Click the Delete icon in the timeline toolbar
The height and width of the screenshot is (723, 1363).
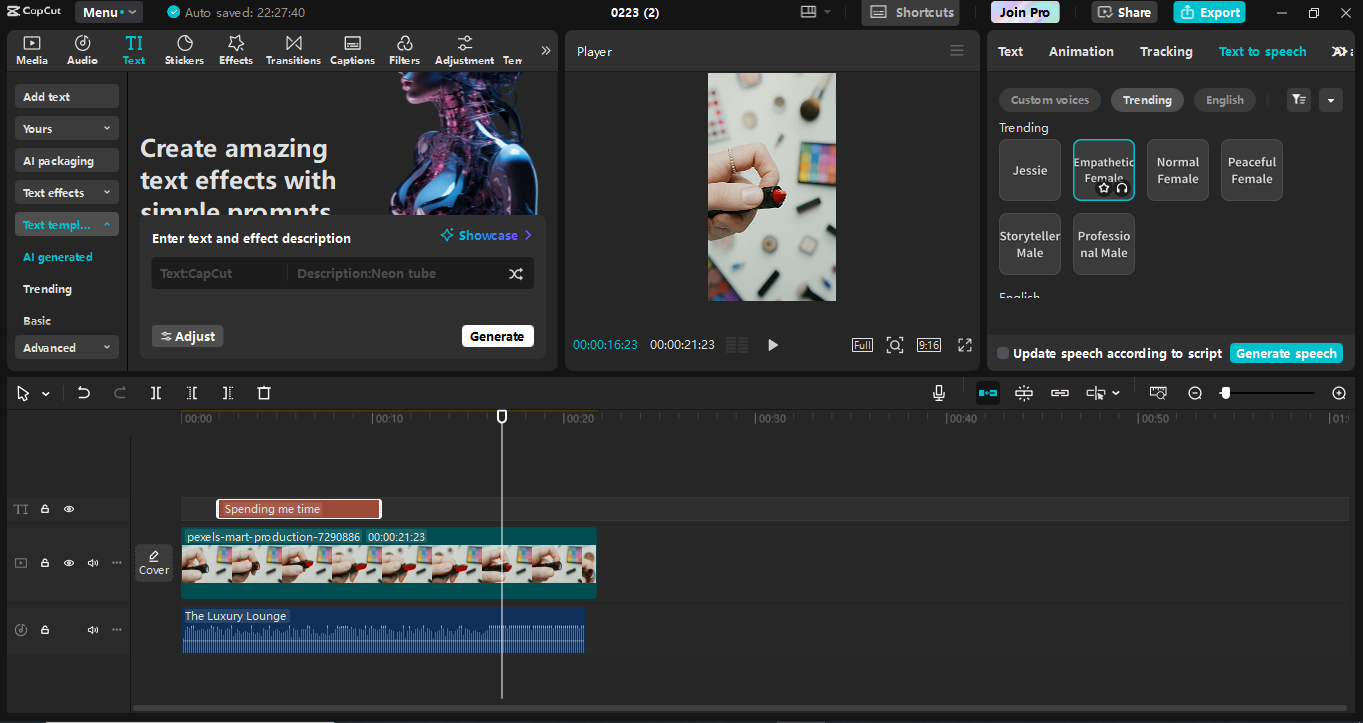pos(263,393)
